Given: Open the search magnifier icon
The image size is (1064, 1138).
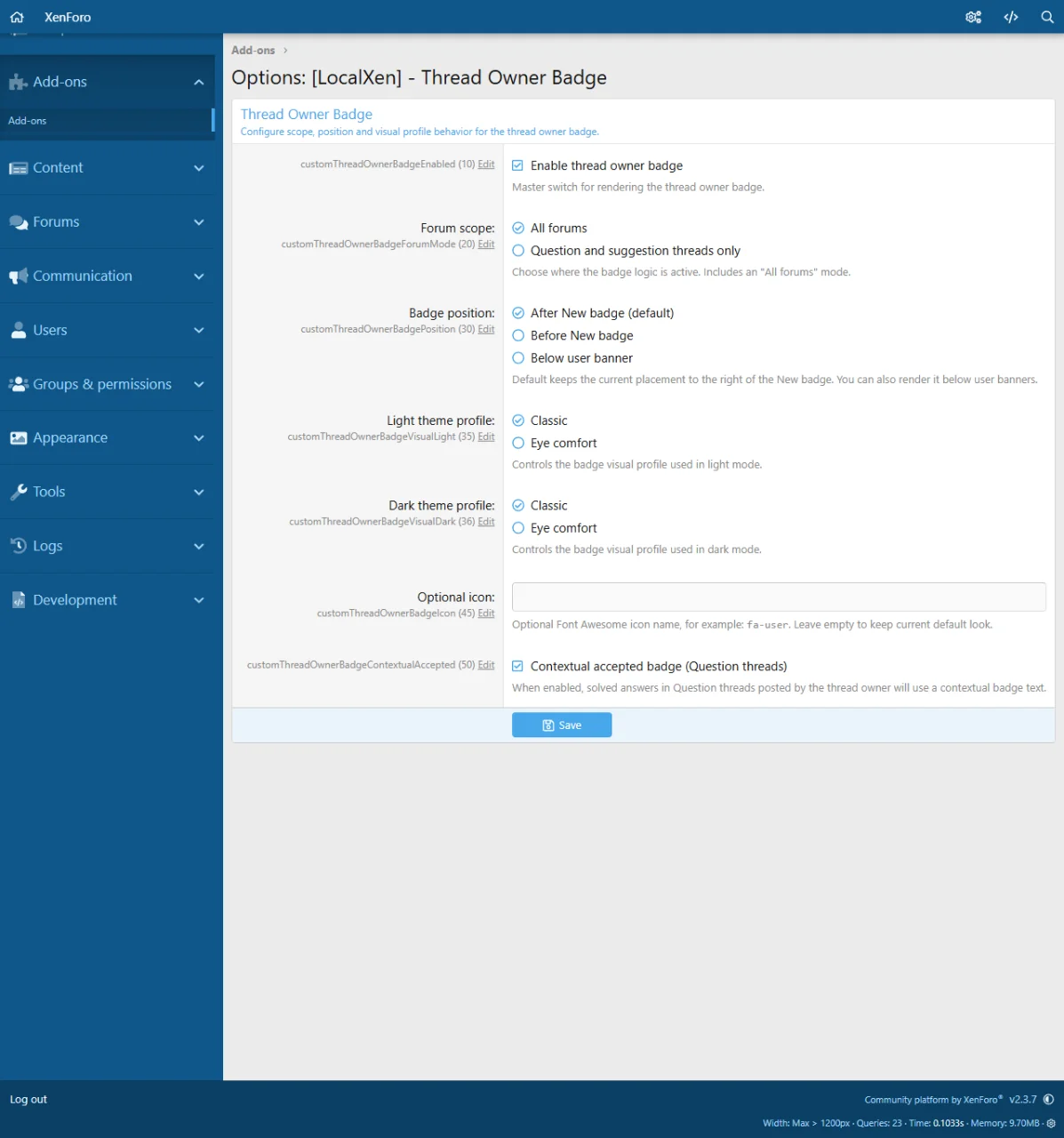Looking at the screenshot, I should (1047, 17).
